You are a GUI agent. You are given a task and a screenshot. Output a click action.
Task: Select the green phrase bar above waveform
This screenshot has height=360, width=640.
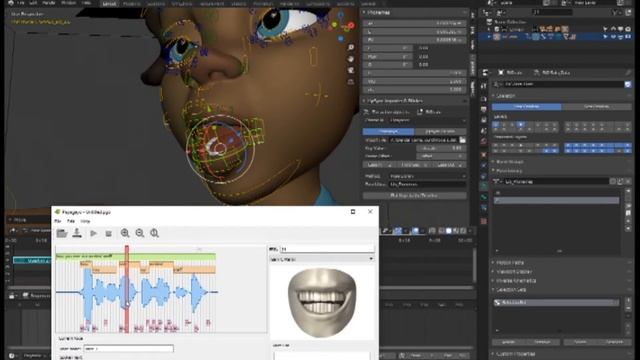pyautogui.click(x=136, y=256)
